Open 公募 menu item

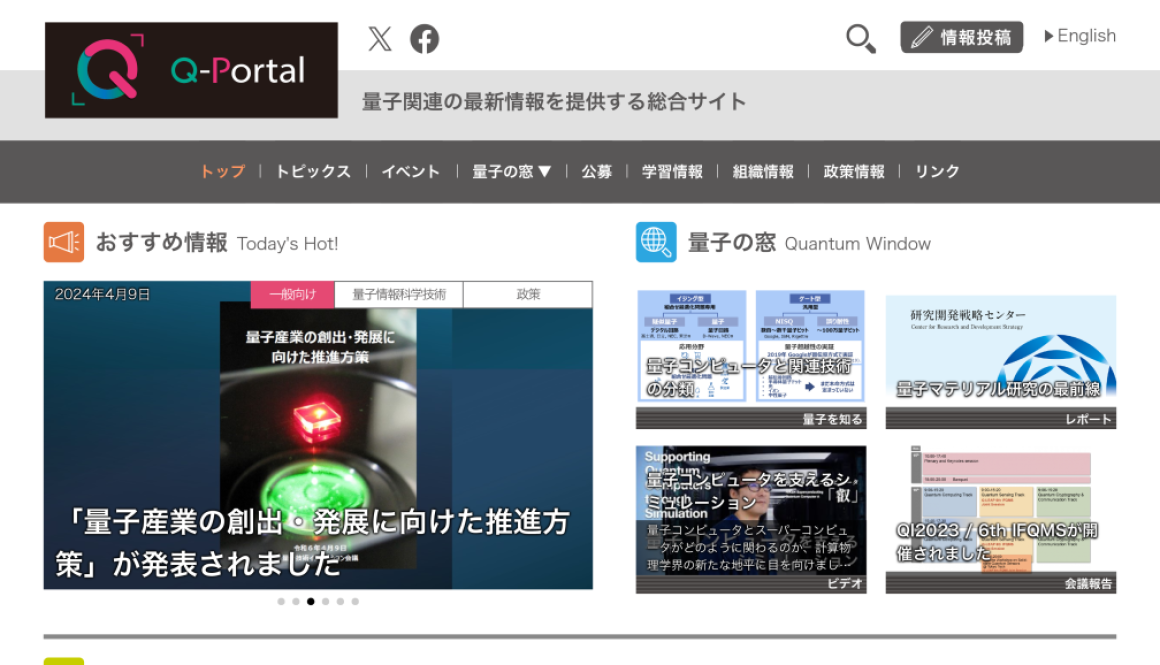(596, 172)
